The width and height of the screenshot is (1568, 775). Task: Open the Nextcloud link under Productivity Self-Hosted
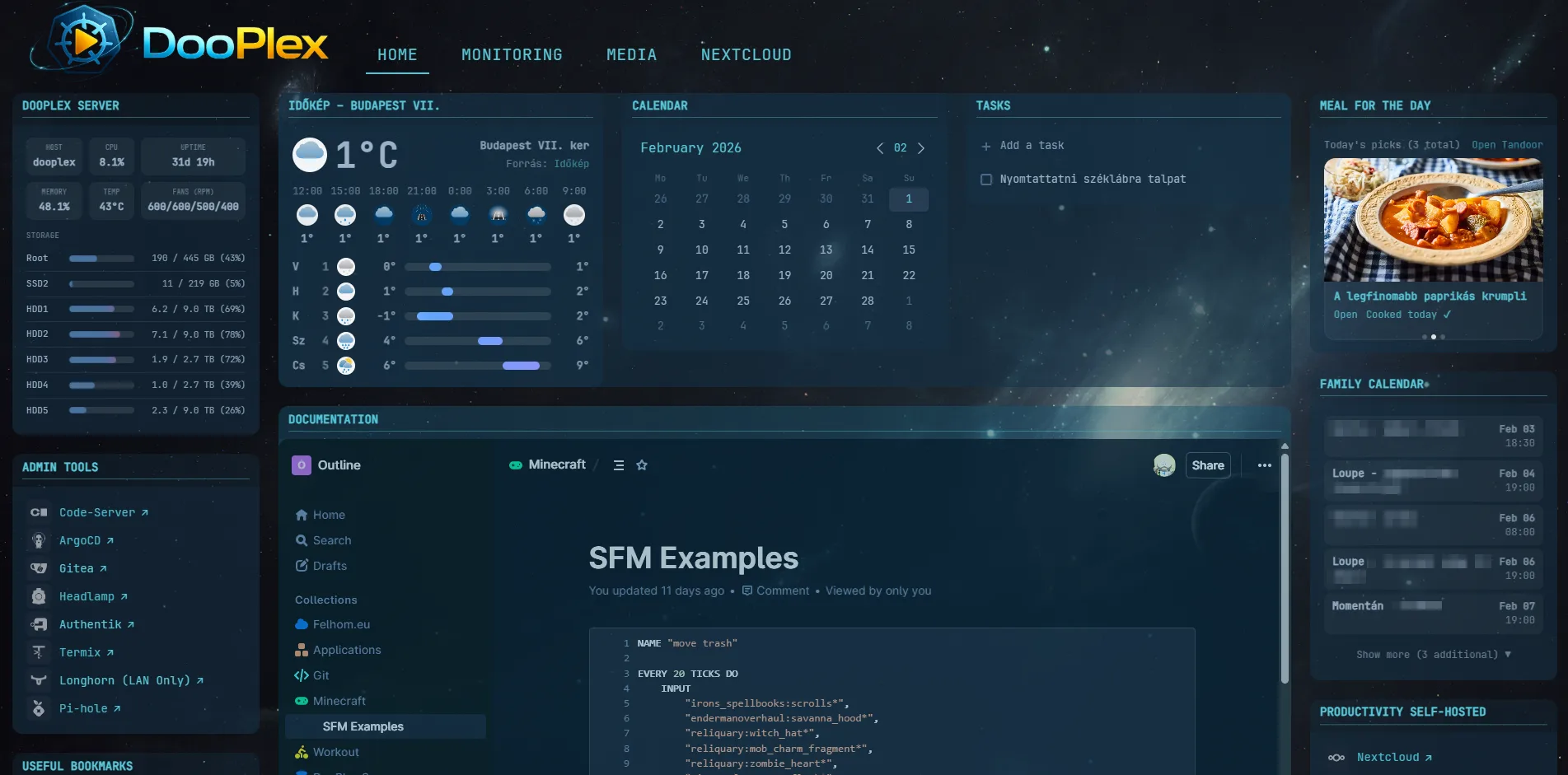point(1390,757)
